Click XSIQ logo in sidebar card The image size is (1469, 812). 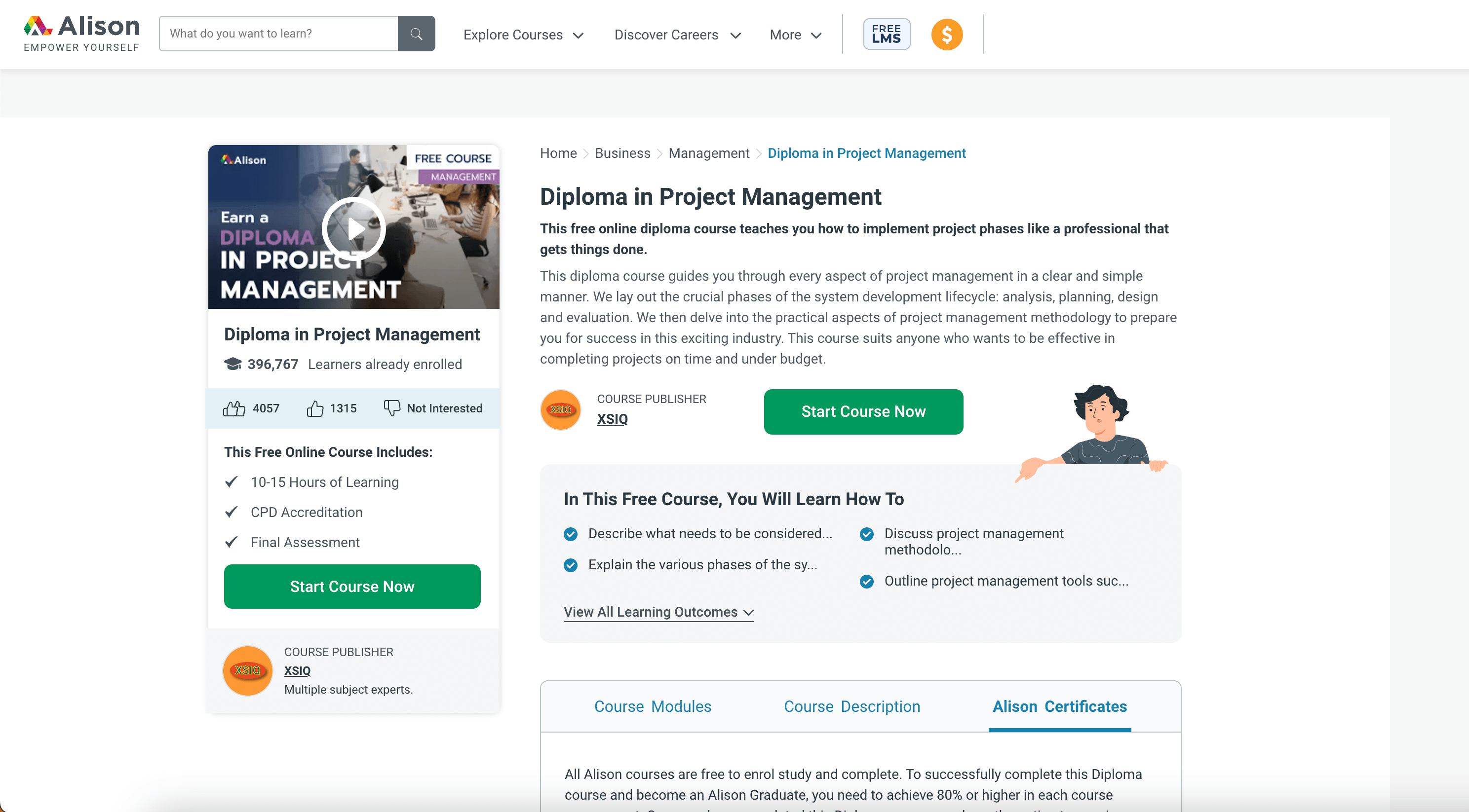pos(247,670)
